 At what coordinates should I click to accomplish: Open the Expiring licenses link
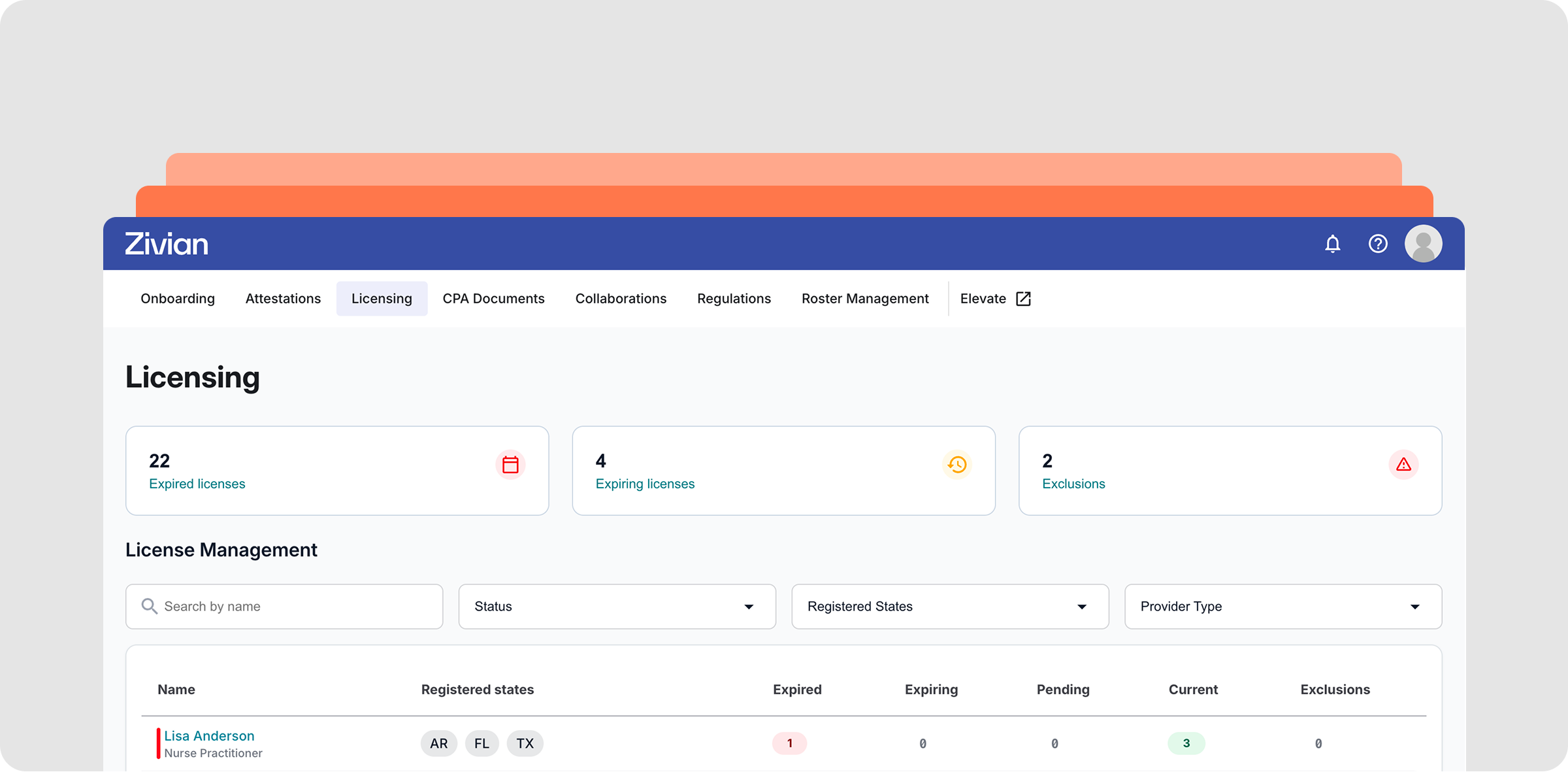coord(645,484)
